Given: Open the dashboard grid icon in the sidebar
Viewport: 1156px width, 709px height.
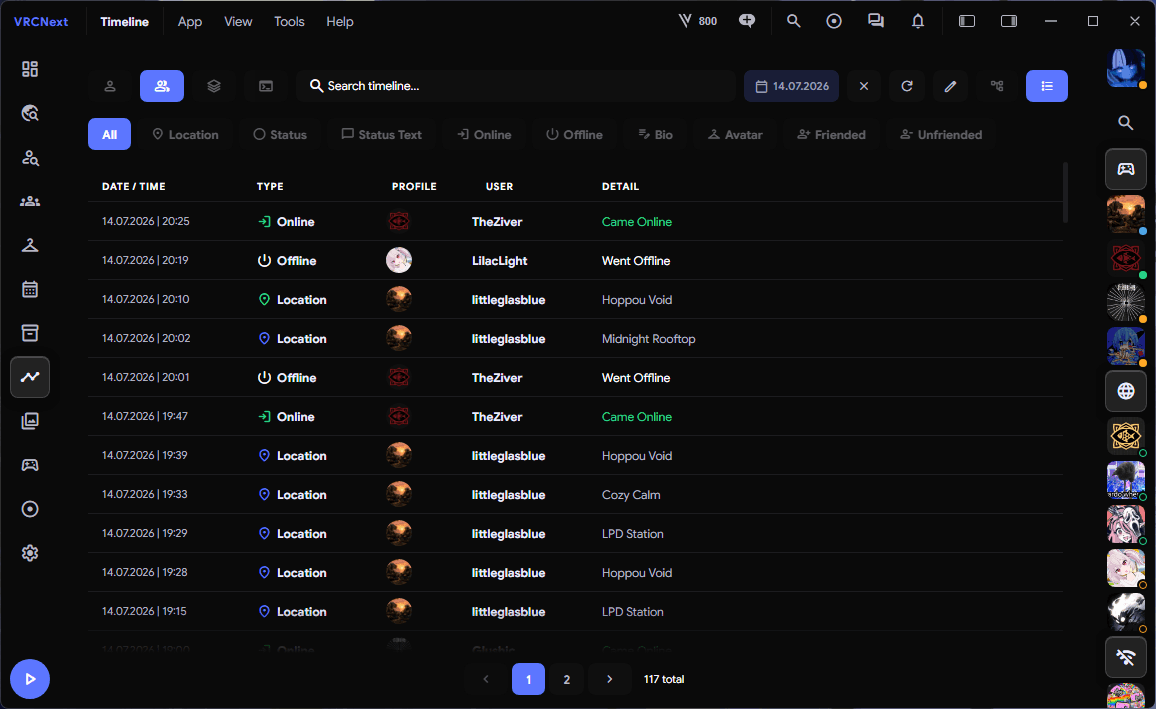Looking at the screenshot, I should 29,69.
